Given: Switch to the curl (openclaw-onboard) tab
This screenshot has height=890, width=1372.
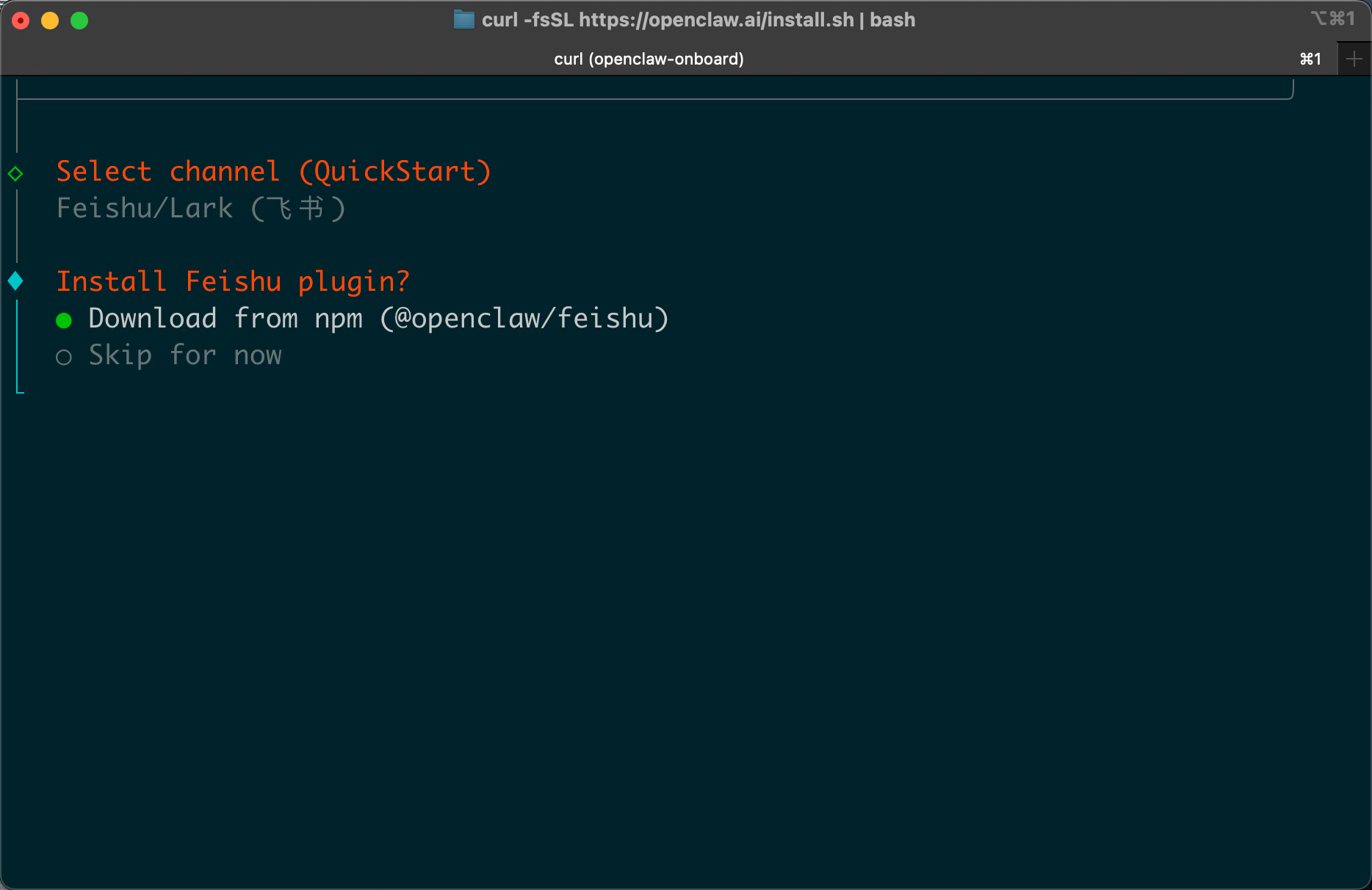Looking at the screenshot, I should 649,59.
